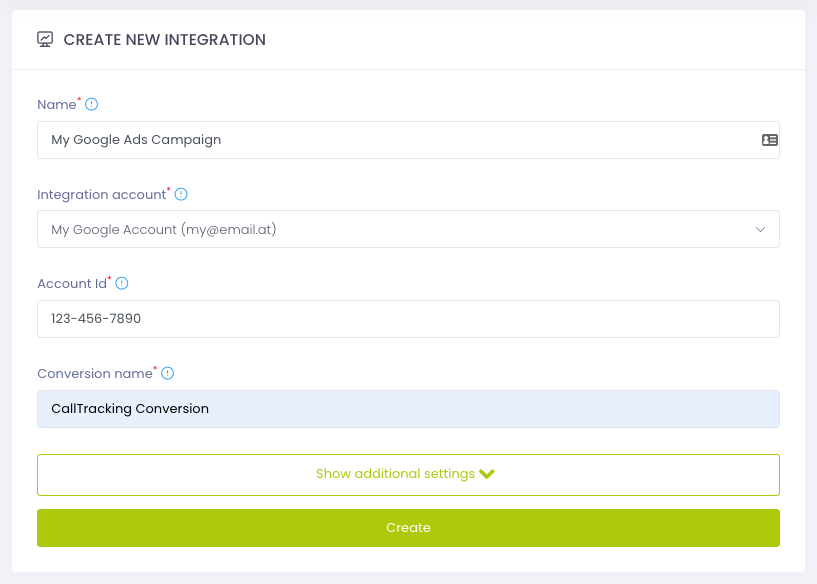Click the green chevron after Show additional settings
Image resolution: width=817 pixels, height=584 pixels.
click(487, 474)
